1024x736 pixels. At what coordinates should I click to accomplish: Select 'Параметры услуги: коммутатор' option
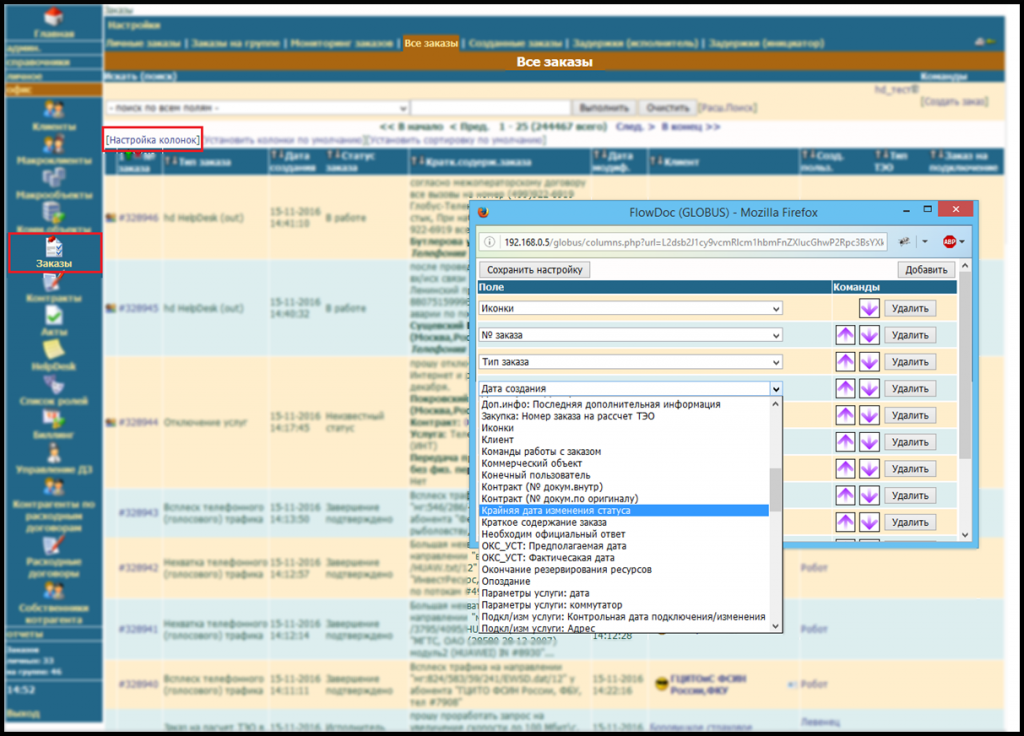(624, 605)
